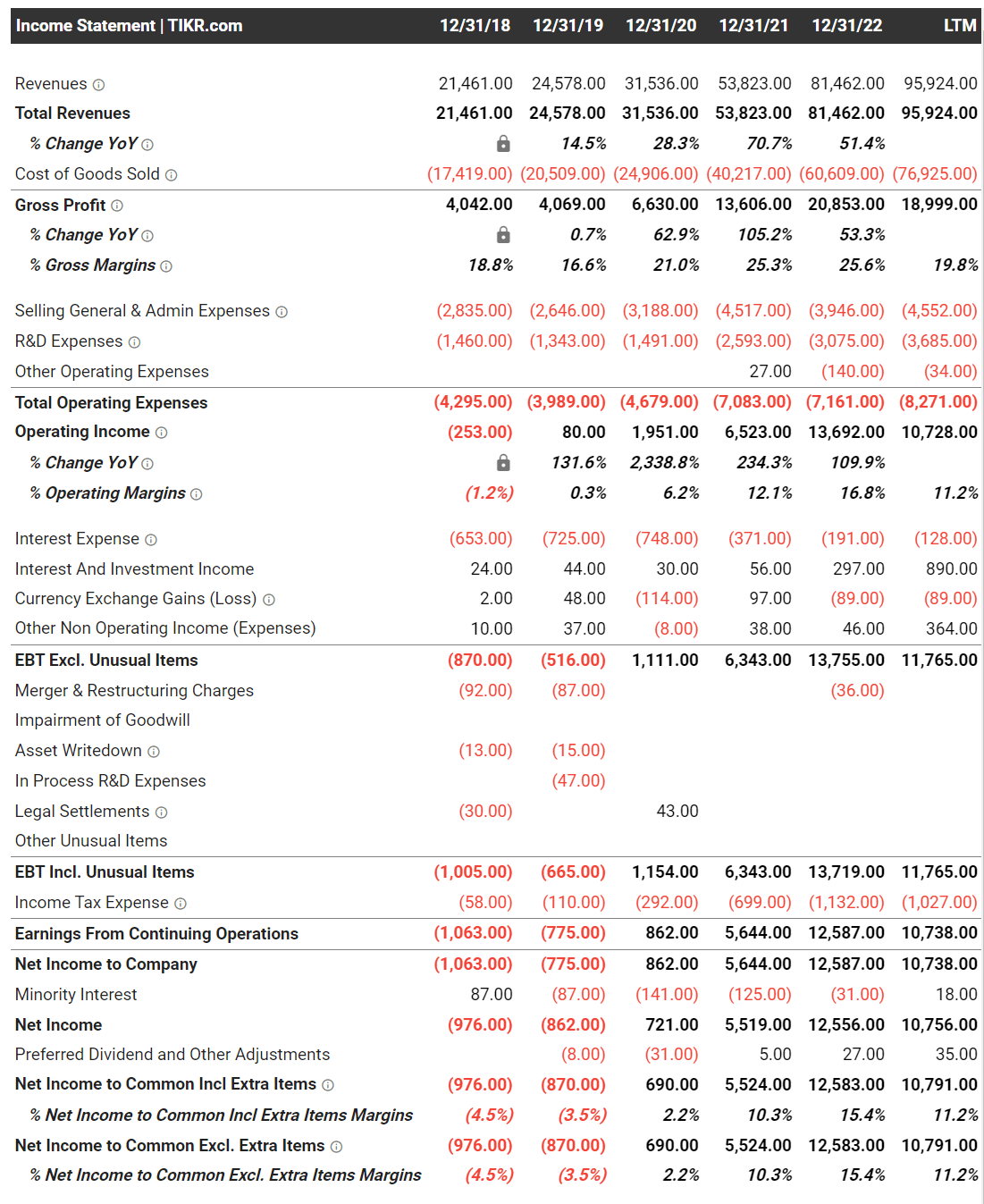This screenshot has height=1204, width=984.
Task: Click 12/31/20 operating income change 2,338.8%
Action: coord(664,463)
